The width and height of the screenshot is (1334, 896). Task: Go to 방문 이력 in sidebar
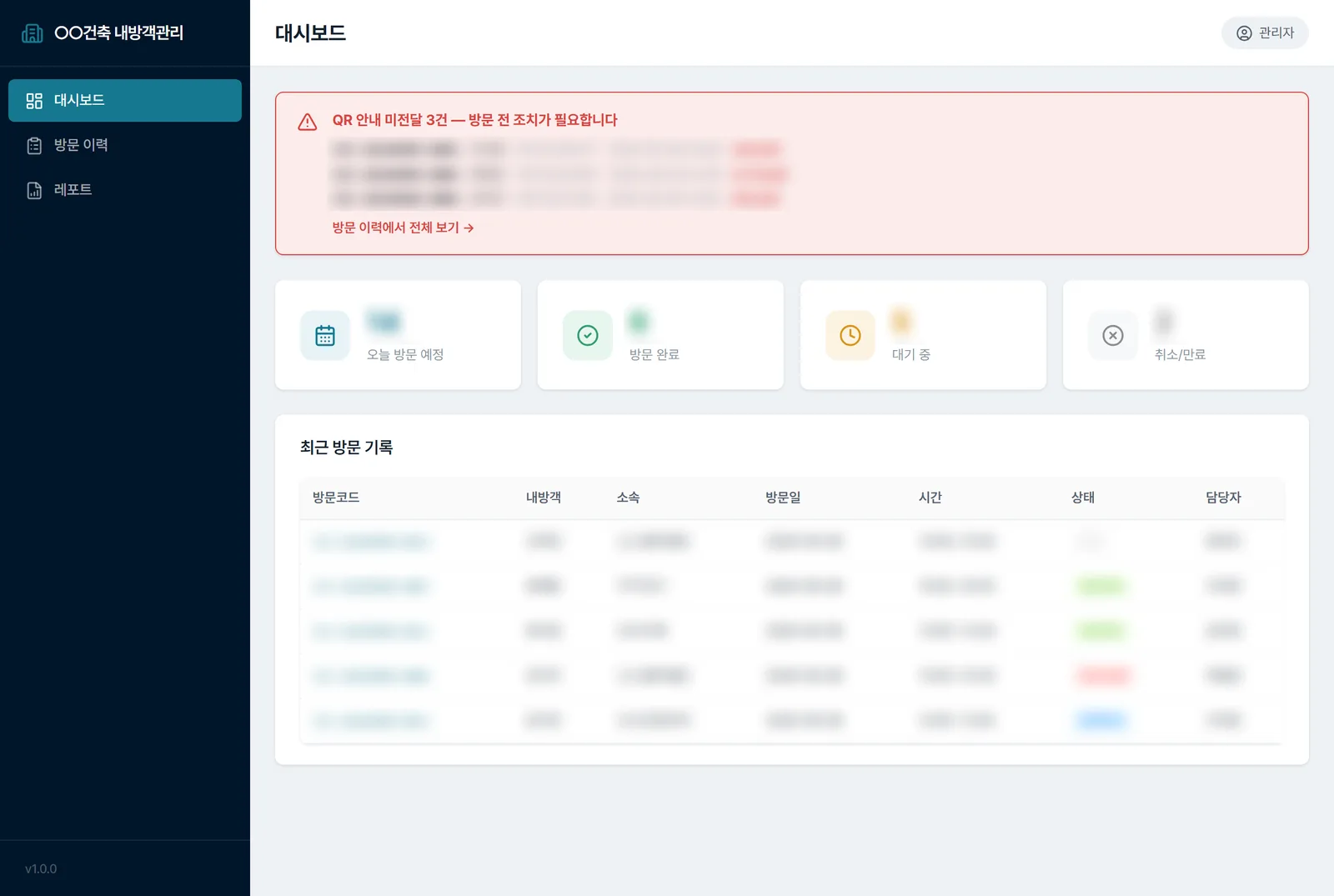click(125, 145)
